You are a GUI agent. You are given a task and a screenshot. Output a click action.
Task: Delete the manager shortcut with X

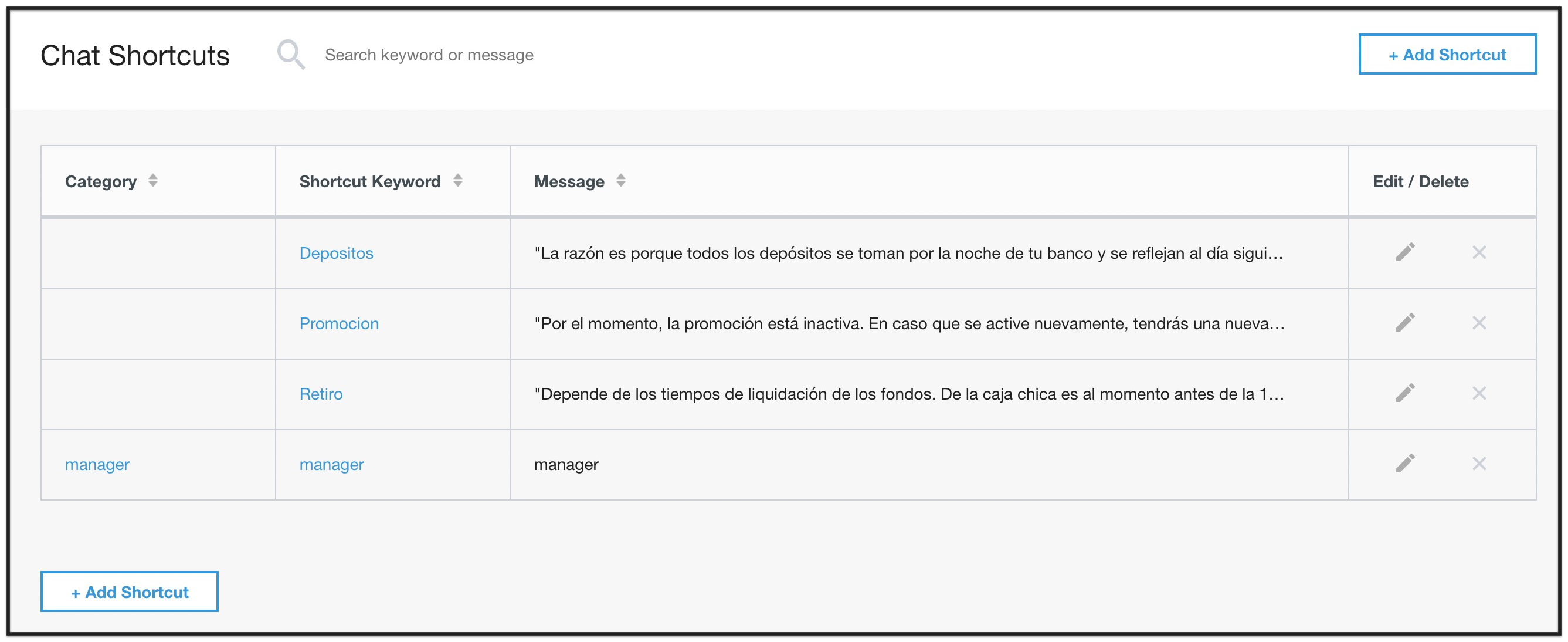[1479, 464]
